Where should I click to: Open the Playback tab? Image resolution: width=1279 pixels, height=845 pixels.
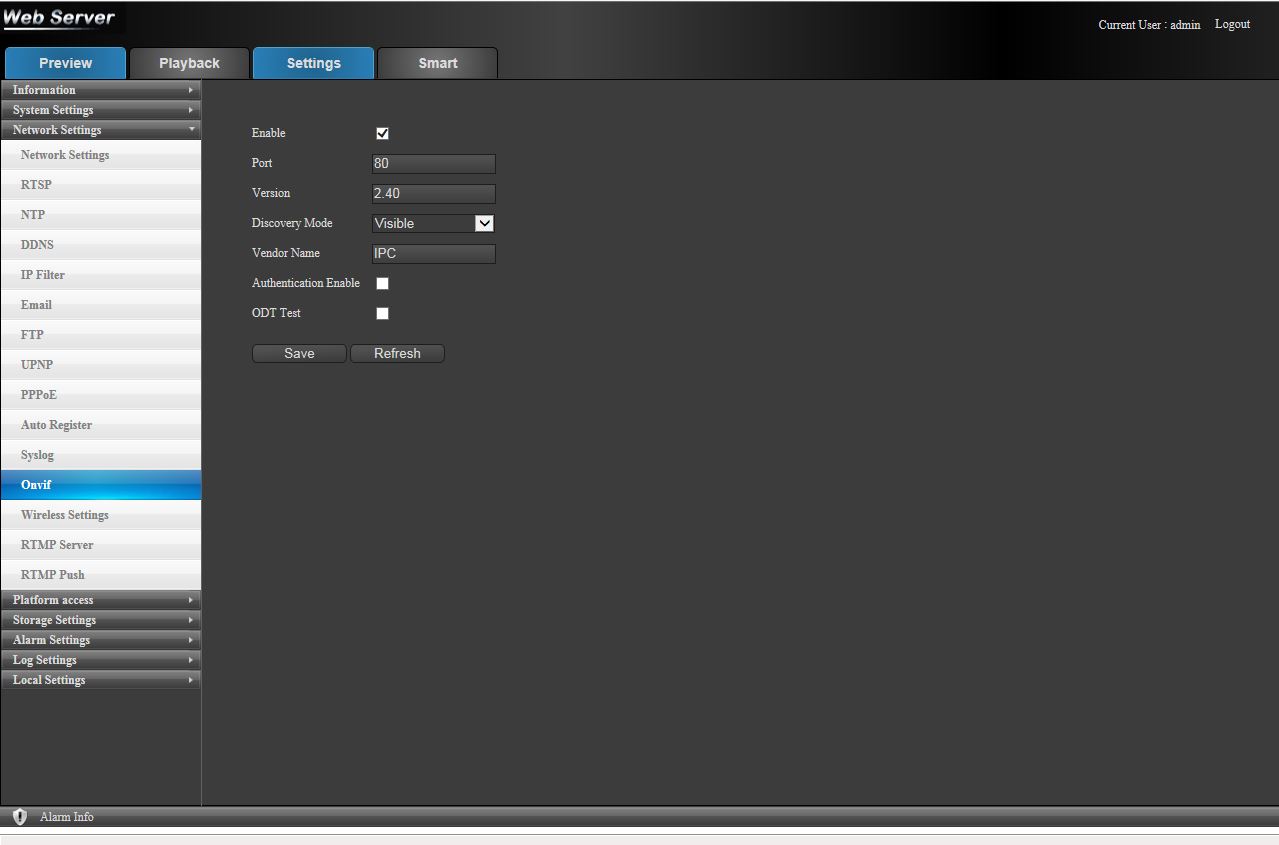click(189, 63)
